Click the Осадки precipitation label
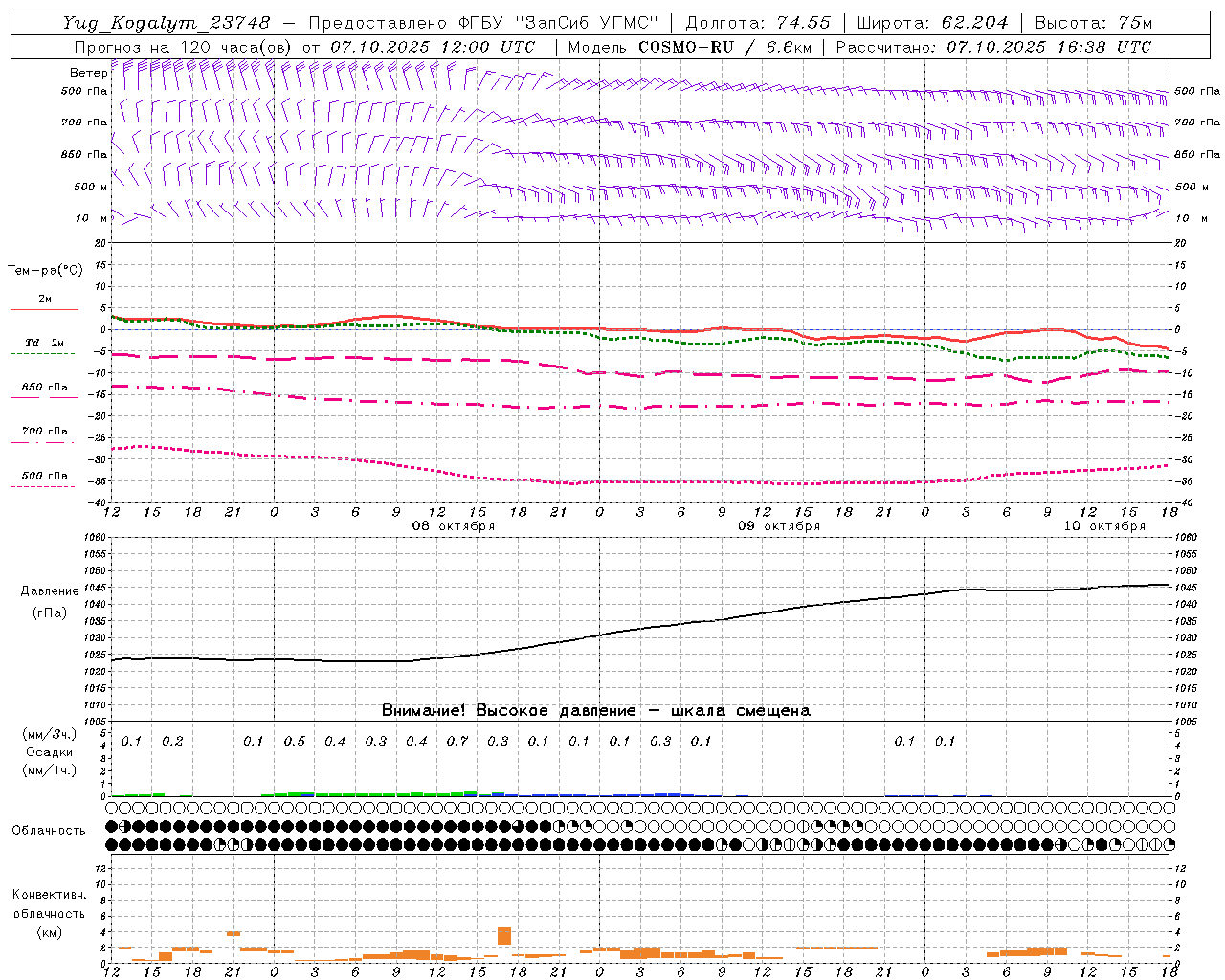The width and height of the screenshot is (1225, 980). 49,752
